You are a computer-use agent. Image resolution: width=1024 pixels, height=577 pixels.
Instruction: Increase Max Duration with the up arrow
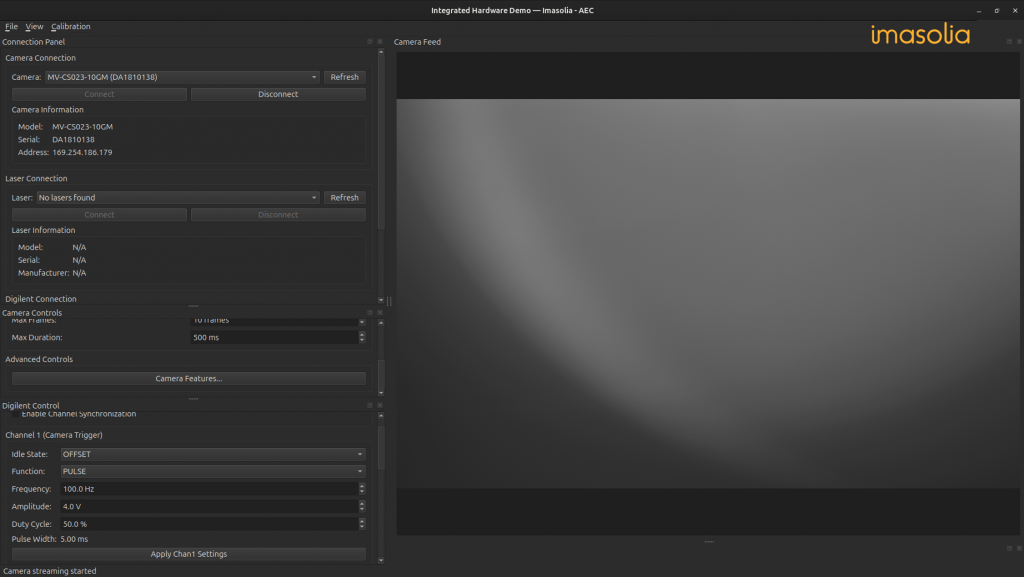coord(362,334)
